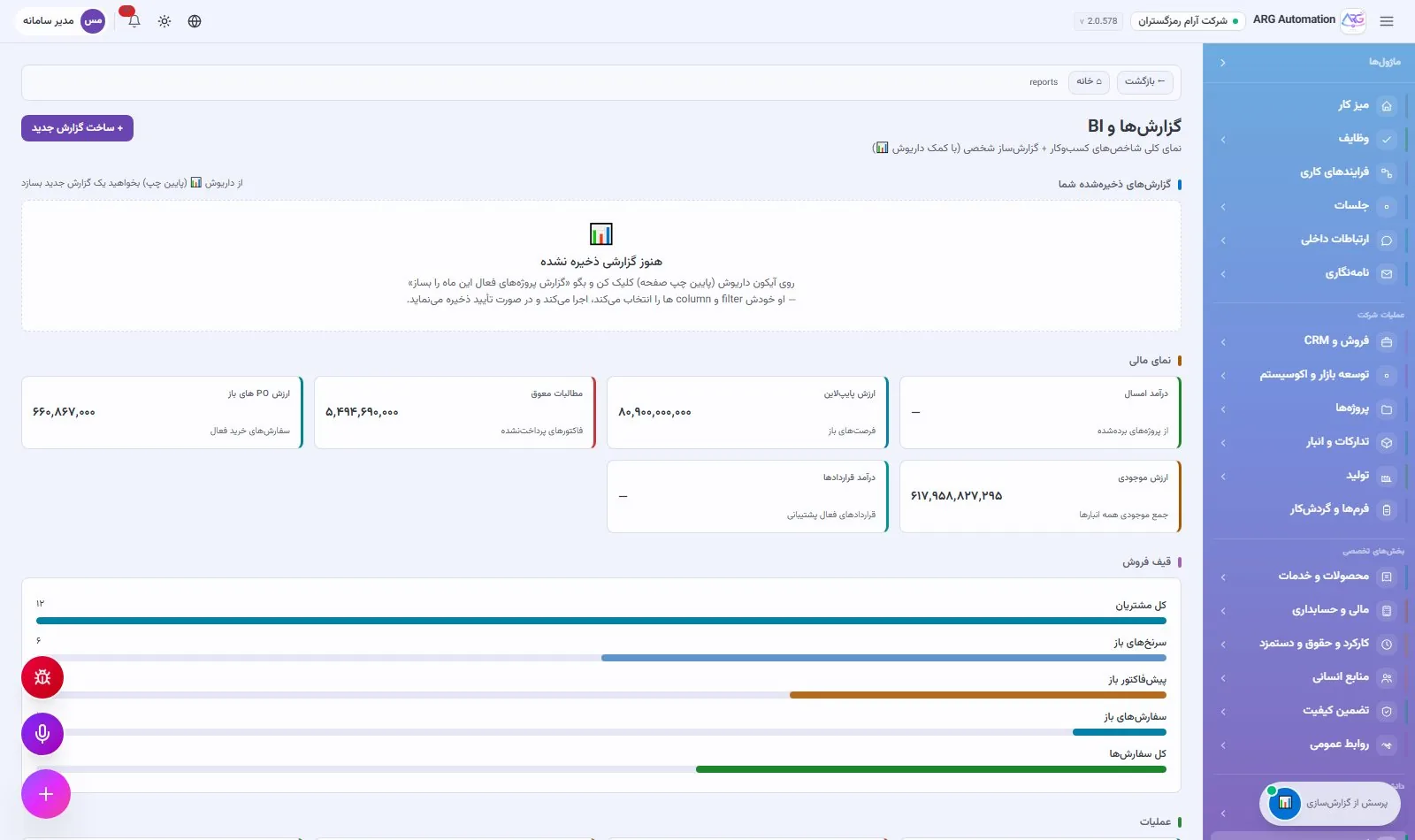The image size is (1415, 840).
Task: Click the checkmark icon beside وظایف
Action: [x=1387, y=139]
